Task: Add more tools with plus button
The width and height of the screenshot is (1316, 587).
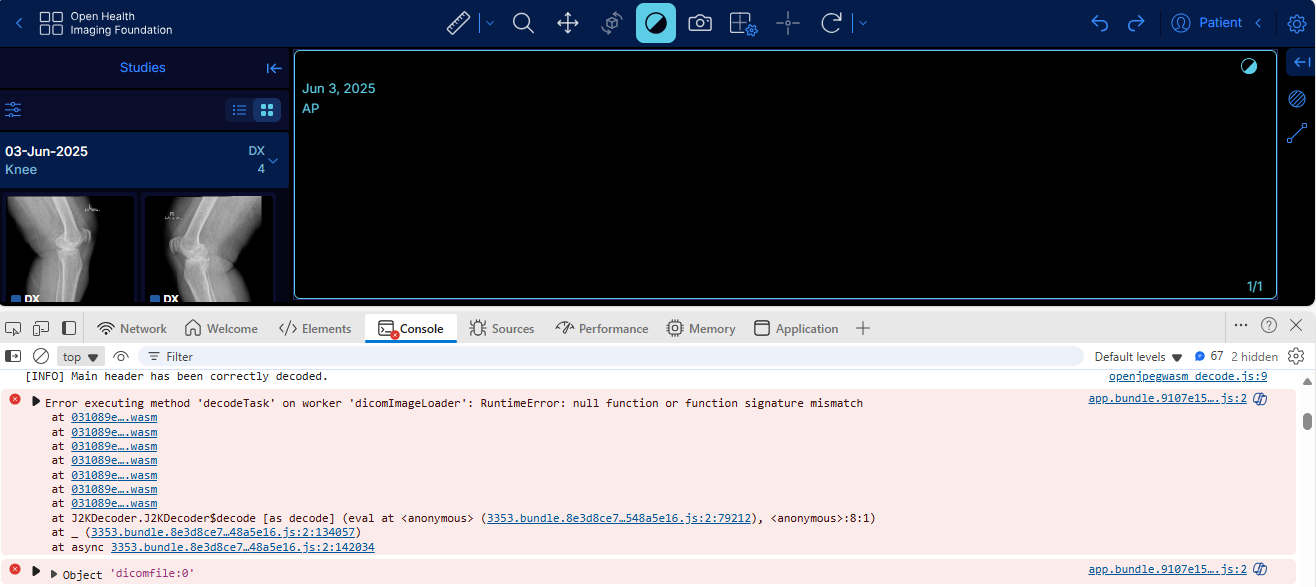Action: click(x=863, y=328)
